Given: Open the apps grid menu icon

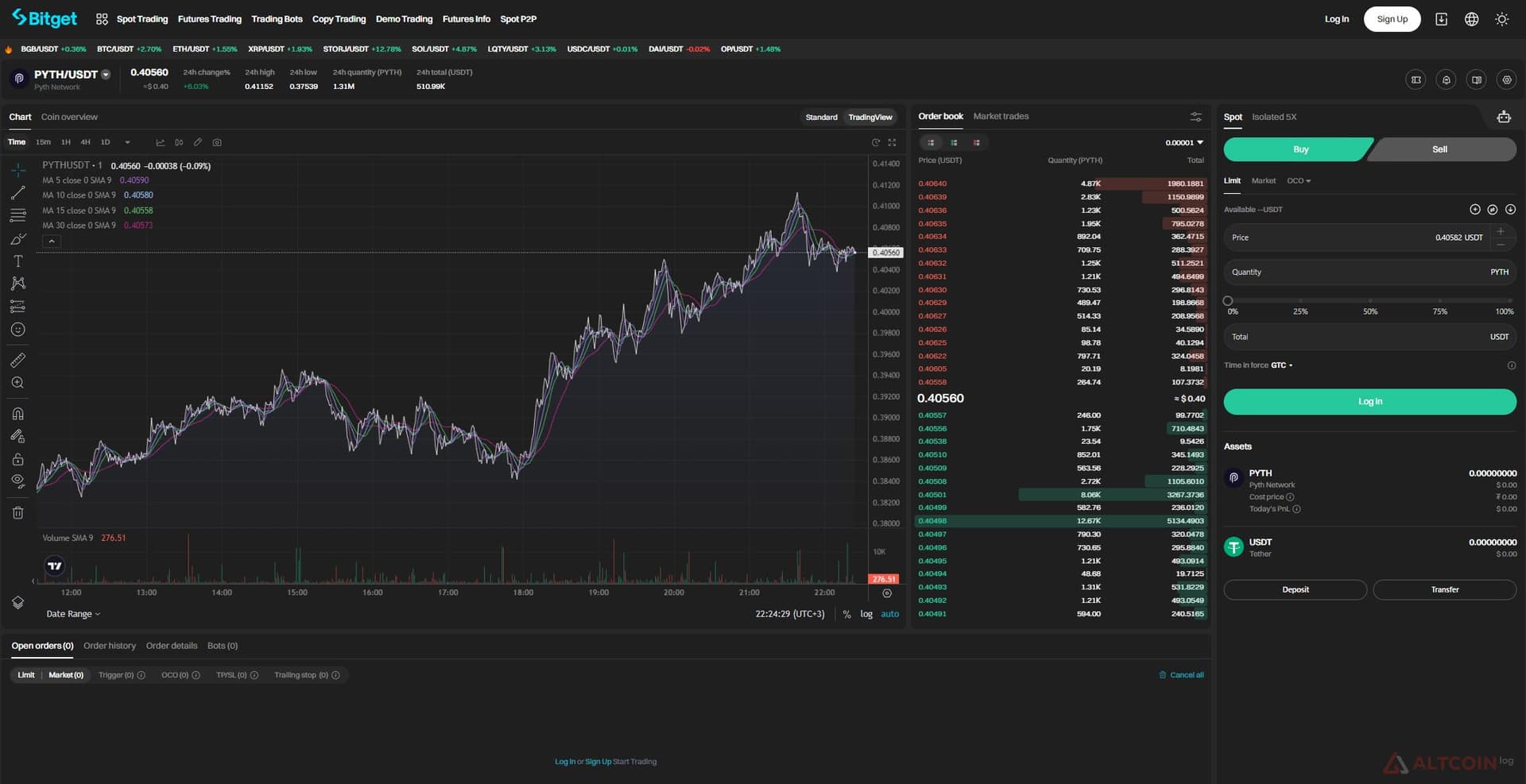Looking at the screenshot, I should click(x=102, y=19).
